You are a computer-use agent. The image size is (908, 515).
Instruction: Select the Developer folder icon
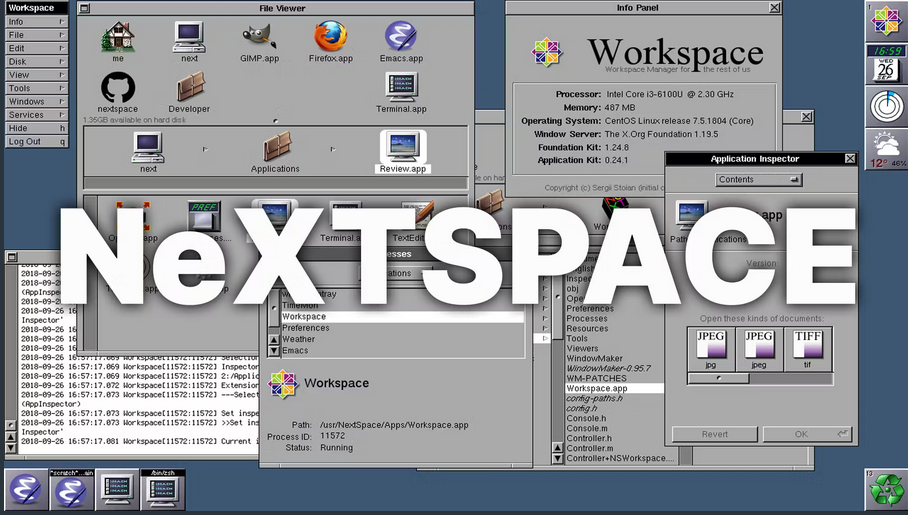(x=189, y=88)
